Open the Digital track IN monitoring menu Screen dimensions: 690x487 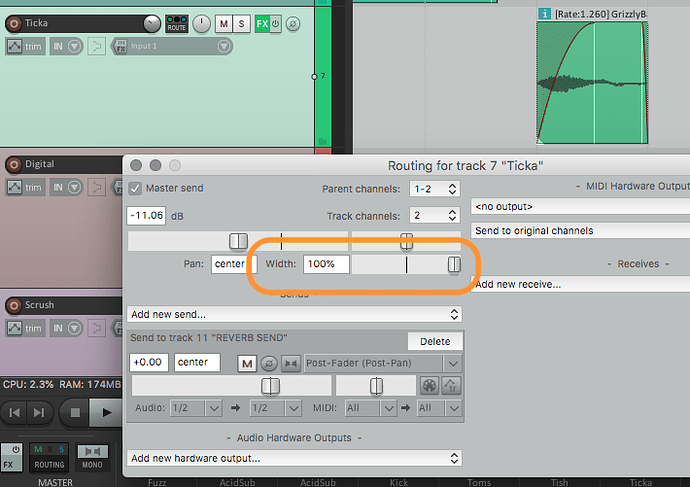pyautogui.click(x=66, y=187)
